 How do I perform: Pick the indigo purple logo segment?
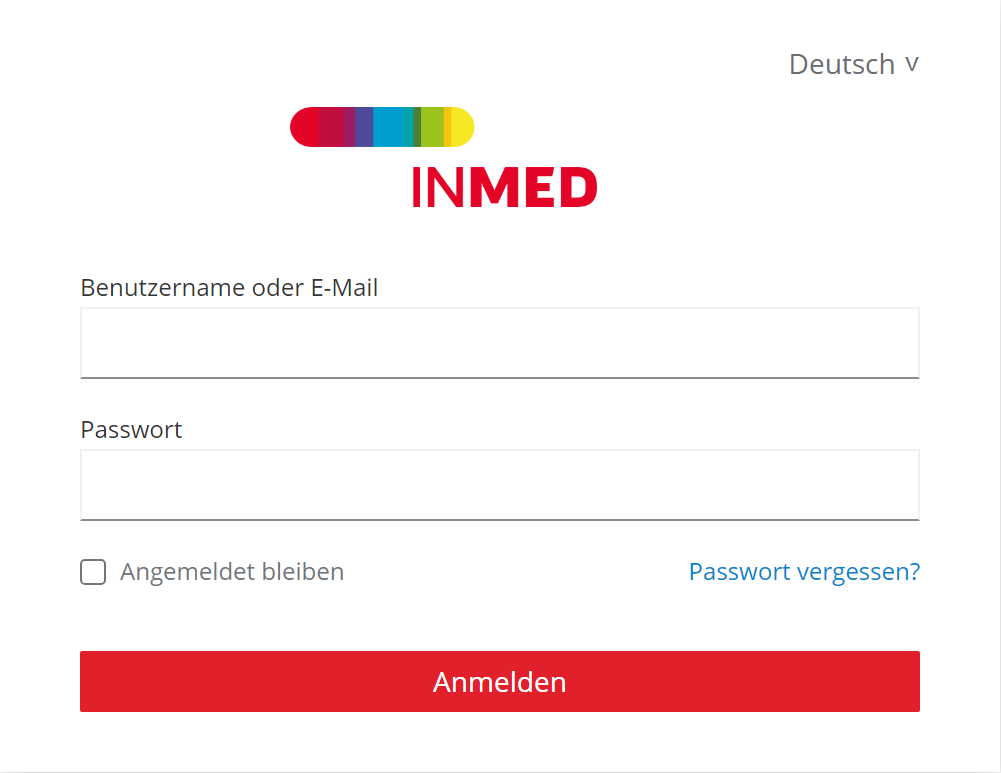[x=364, y=127]
